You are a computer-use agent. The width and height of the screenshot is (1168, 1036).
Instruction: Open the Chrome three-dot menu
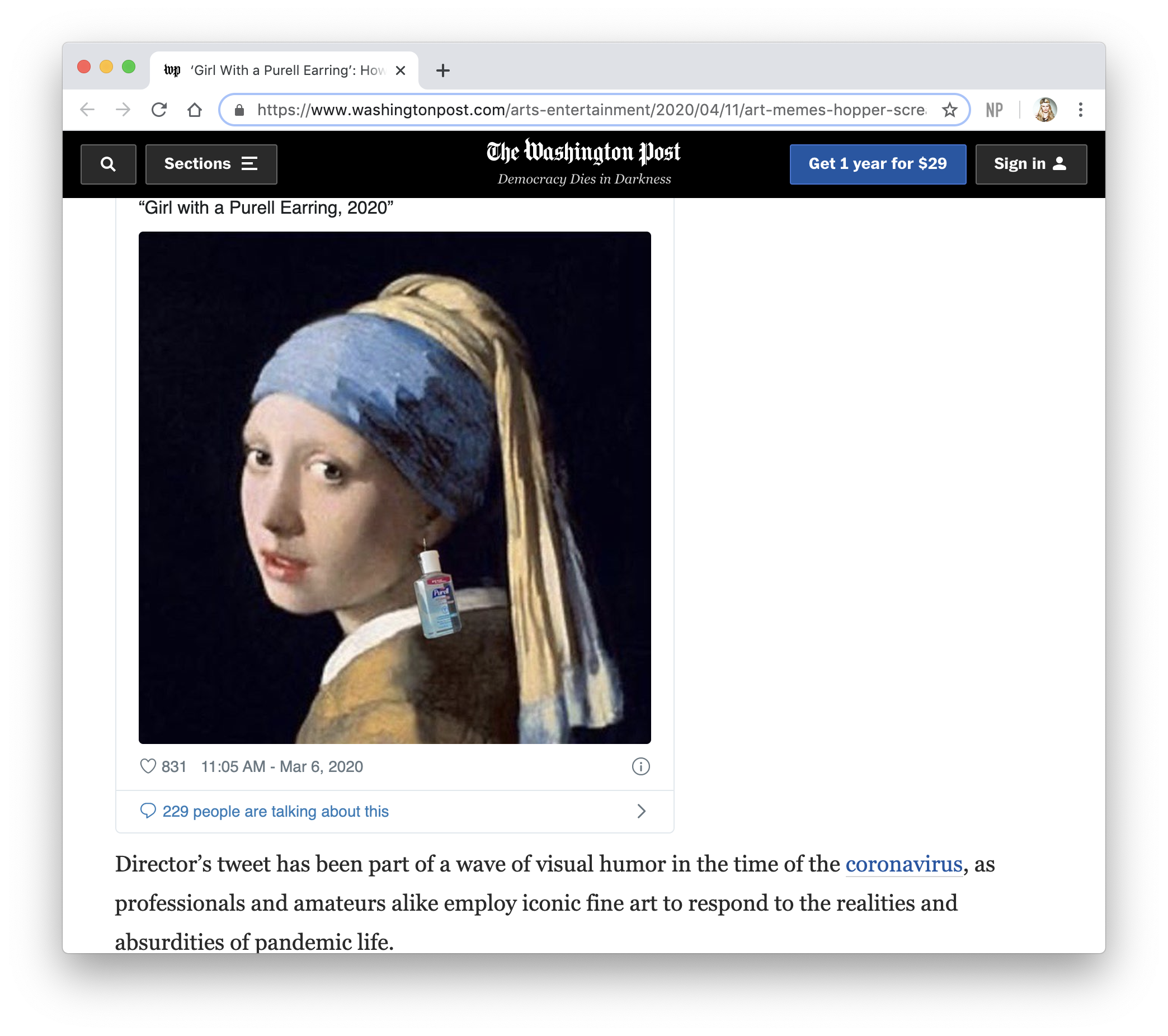pos(1080,110)
